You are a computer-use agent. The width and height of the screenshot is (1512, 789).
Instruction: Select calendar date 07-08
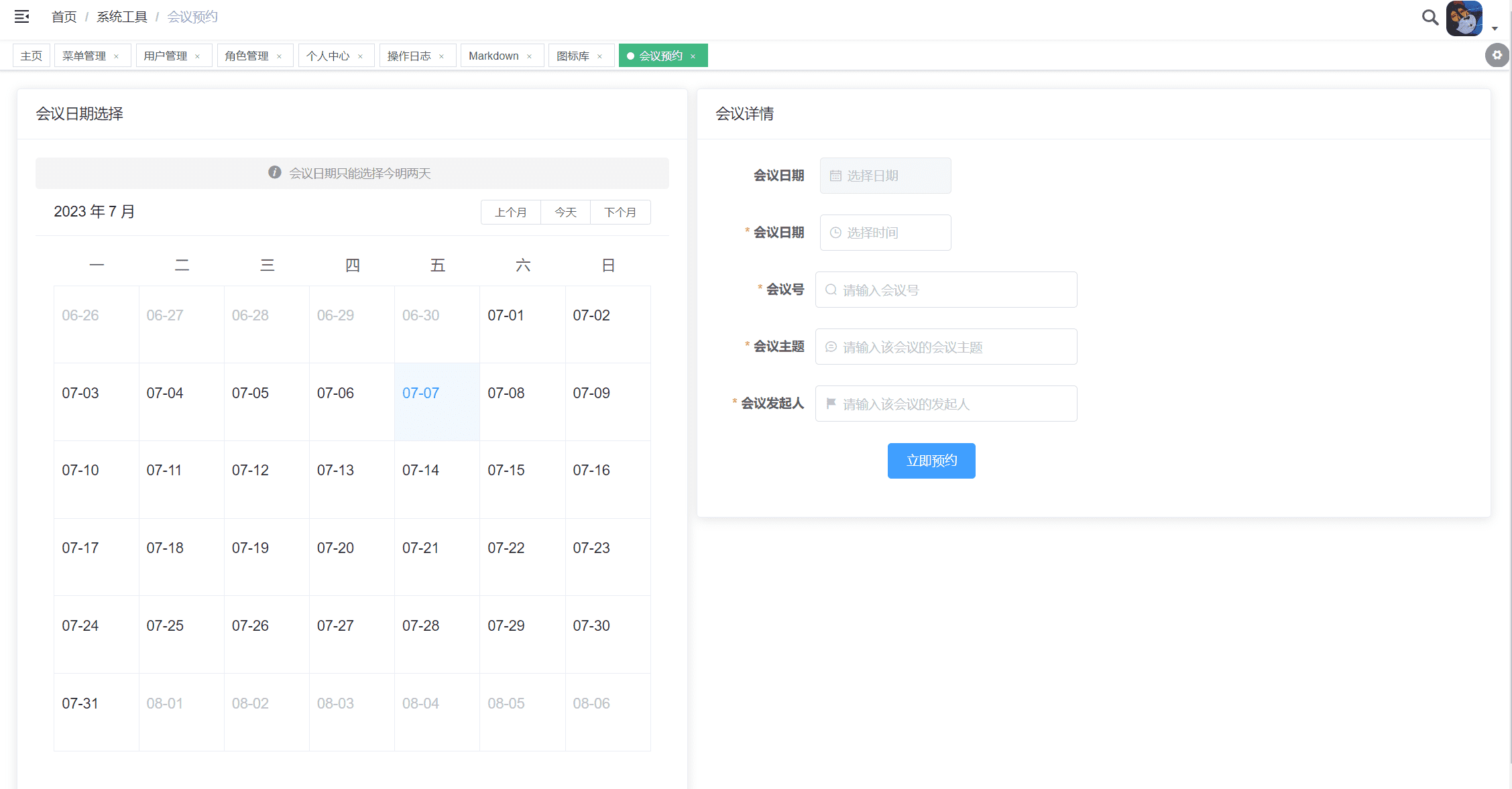522,402
